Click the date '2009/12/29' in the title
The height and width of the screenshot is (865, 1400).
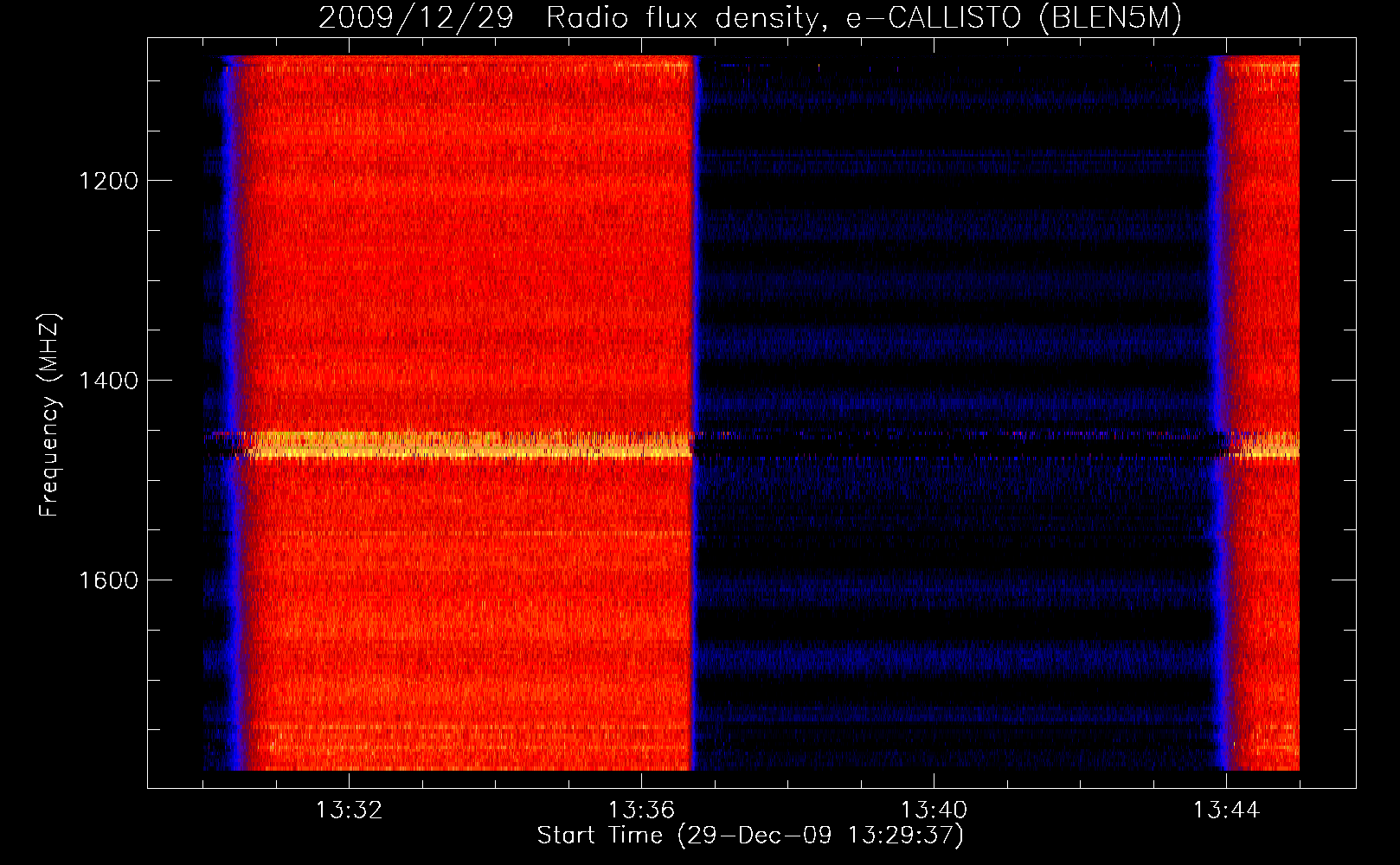click(416, 18)
